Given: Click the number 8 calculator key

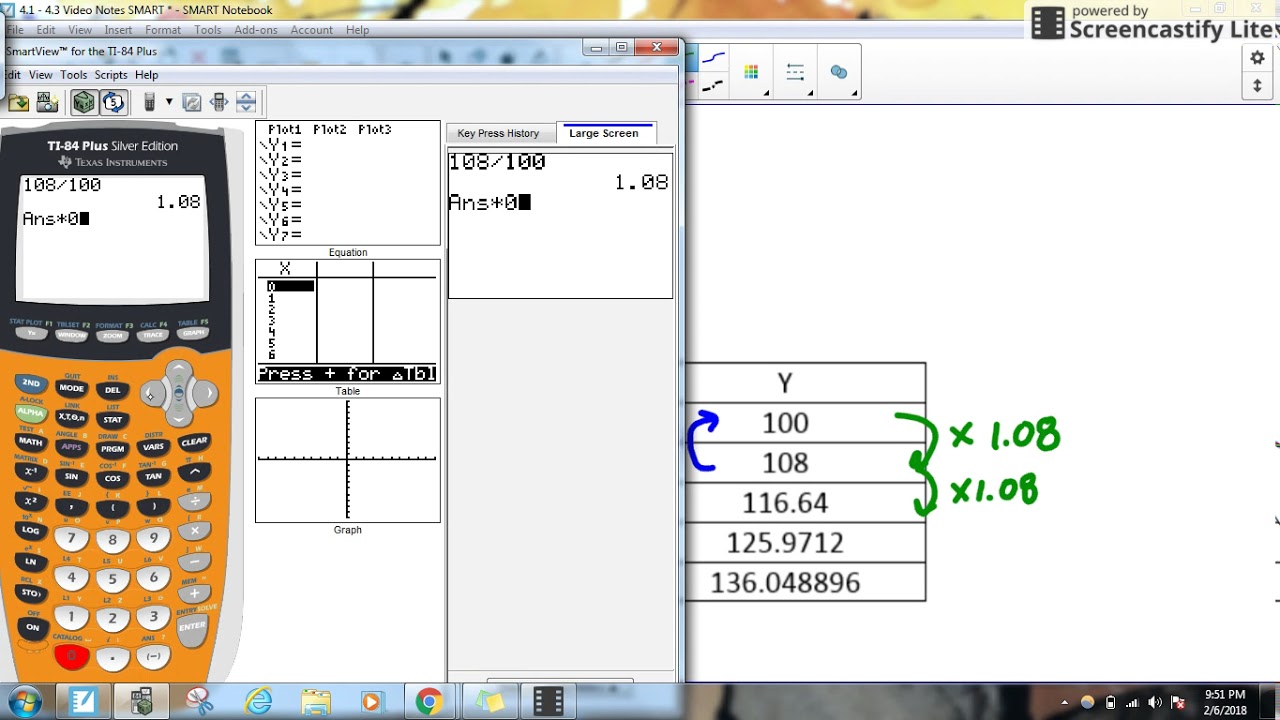Looking at the screenshot, I should pos(112,540).
